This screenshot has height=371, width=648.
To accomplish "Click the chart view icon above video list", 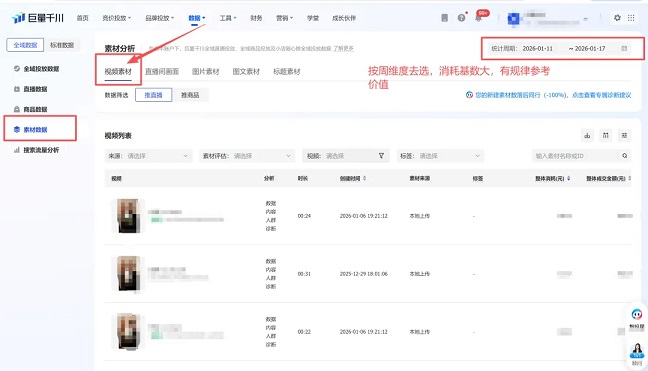I will tap(587, 136).
